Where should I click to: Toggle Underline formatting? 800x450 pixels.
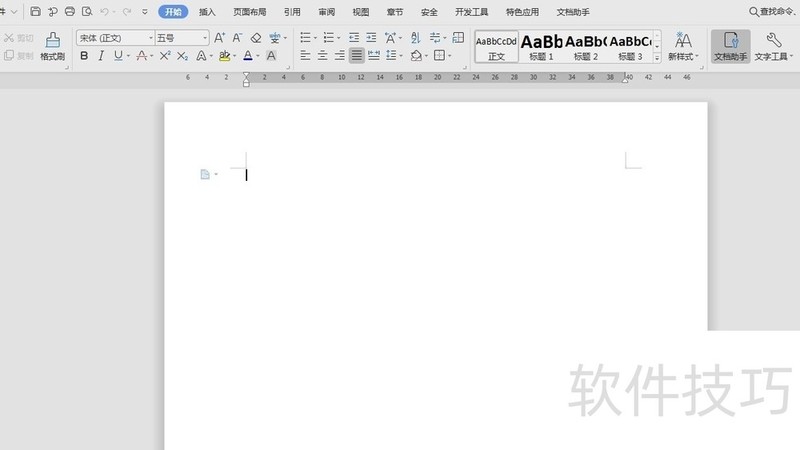(118, 56)
